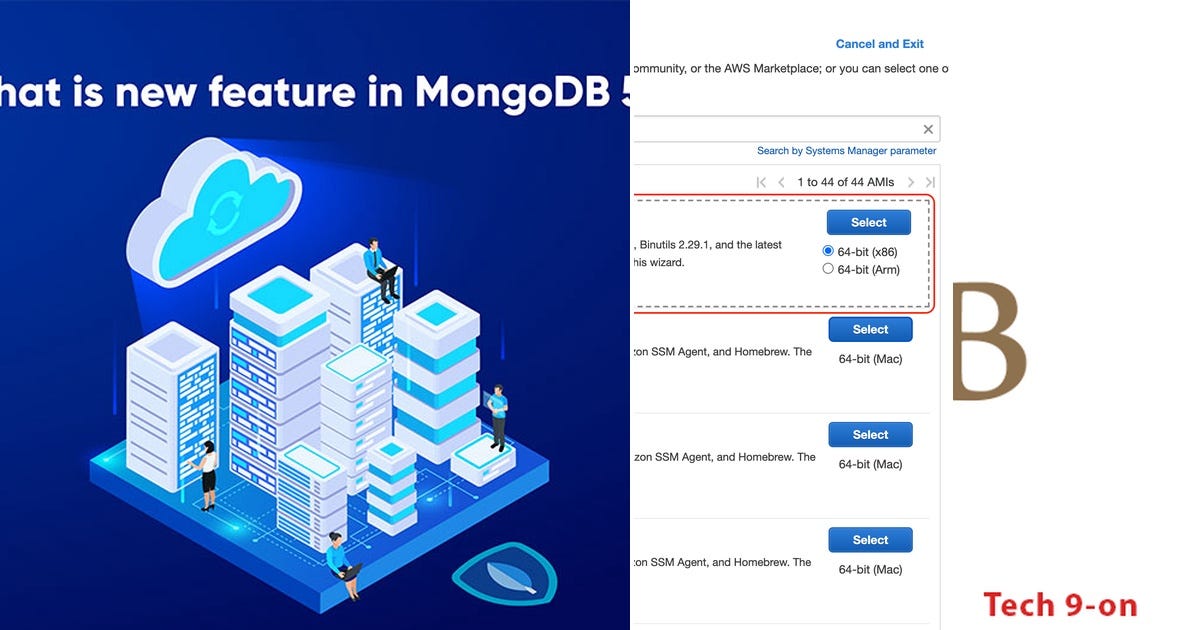Go to the previous page of AMIs
1200x630 pixels.
click(782, 182)
